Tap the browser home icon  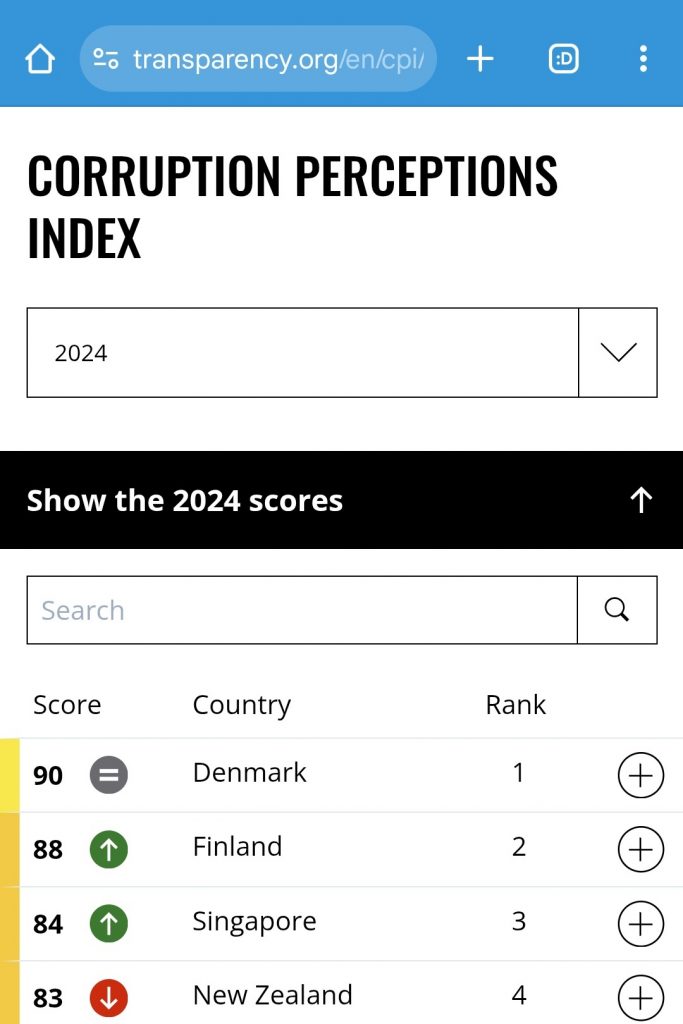(40, 59)
